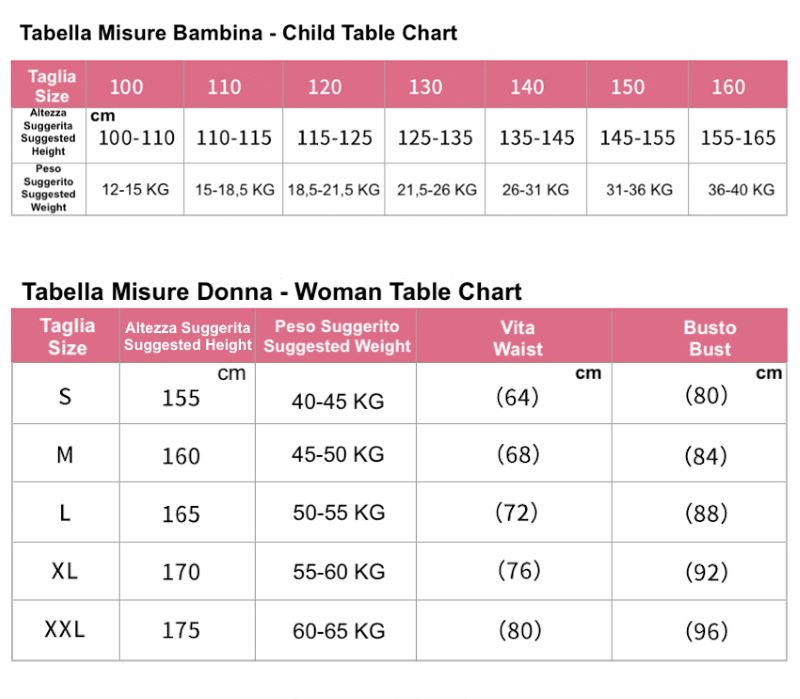Select the XXL size row label

click(x=65, y=629)
